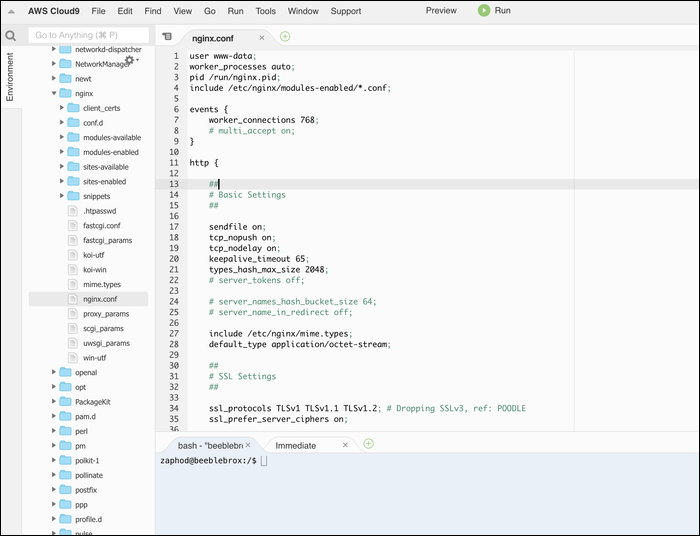The image size is (700, 536).
Task: Expand the networkd-dispatcher folder
Action: (54, 49)
